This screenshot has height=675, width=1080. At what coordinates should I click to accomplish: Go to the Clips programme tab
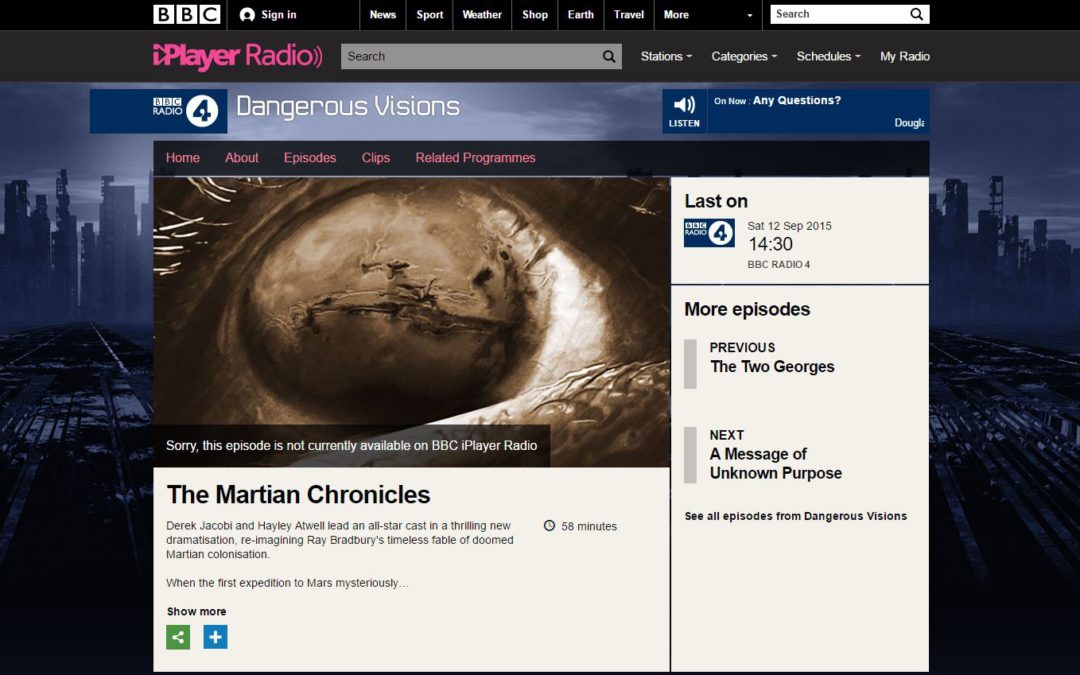tap(376, 158)
